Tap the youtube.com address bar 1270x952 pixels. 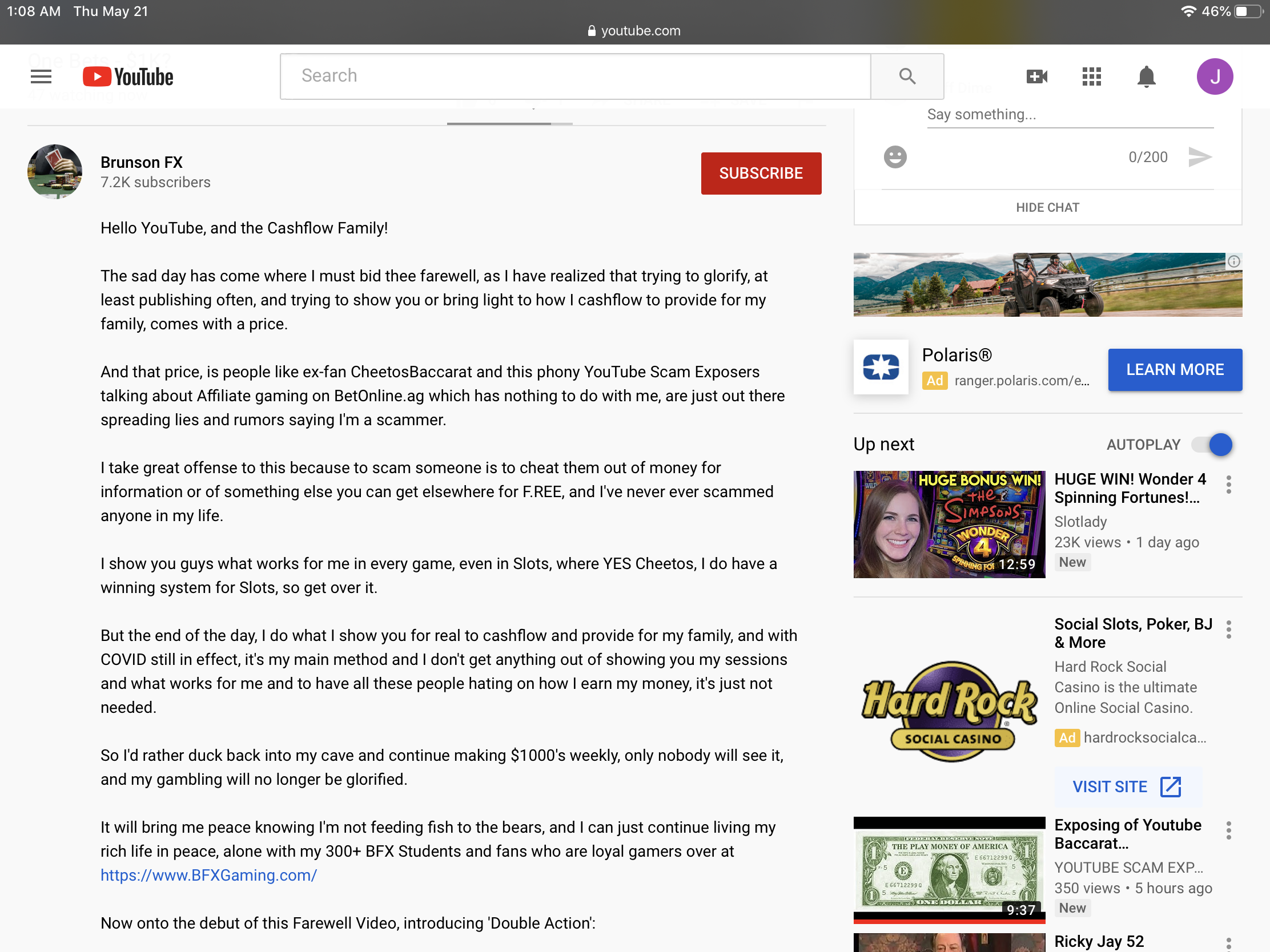(x=634, y=31)
